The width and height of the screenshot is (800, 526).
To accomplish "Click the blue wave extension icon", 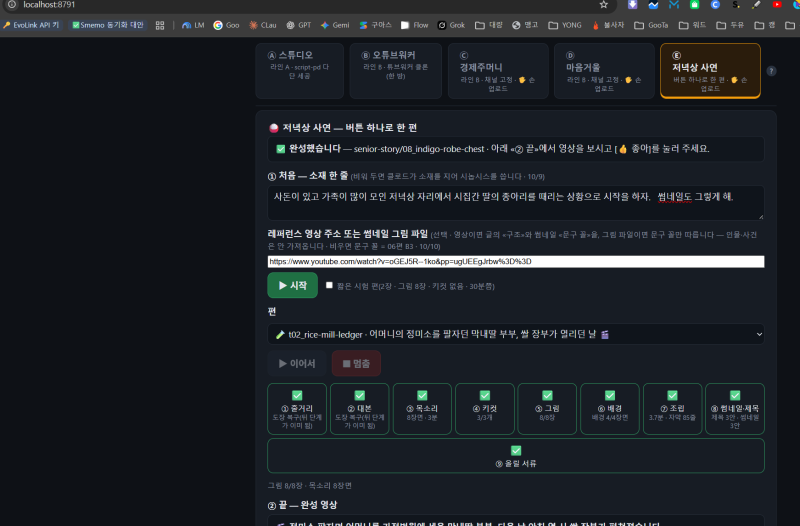I will click(x=653, y=5).
